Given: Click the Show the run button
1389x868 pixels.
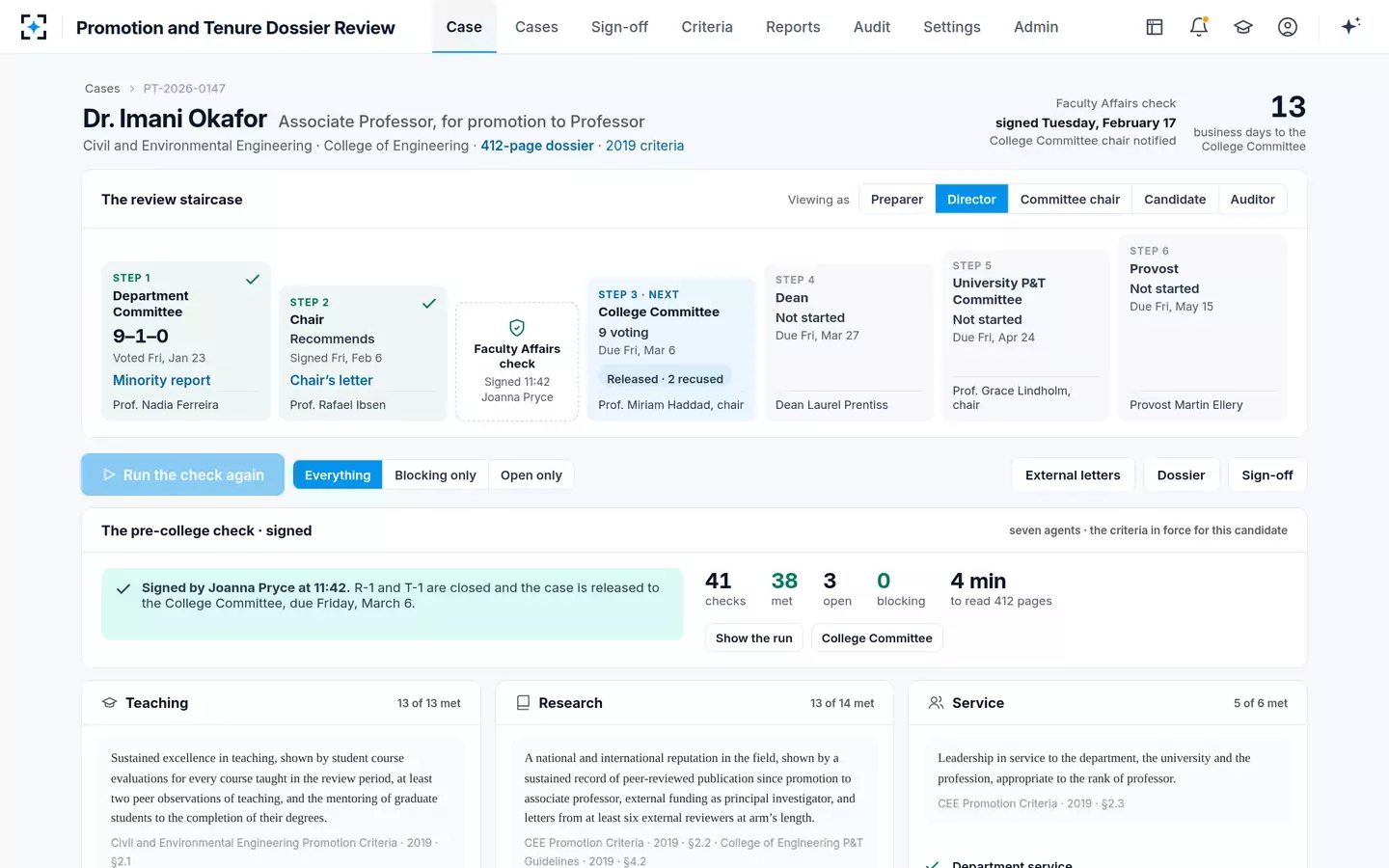Looking at the screenshot, I should tap(754, 638).
